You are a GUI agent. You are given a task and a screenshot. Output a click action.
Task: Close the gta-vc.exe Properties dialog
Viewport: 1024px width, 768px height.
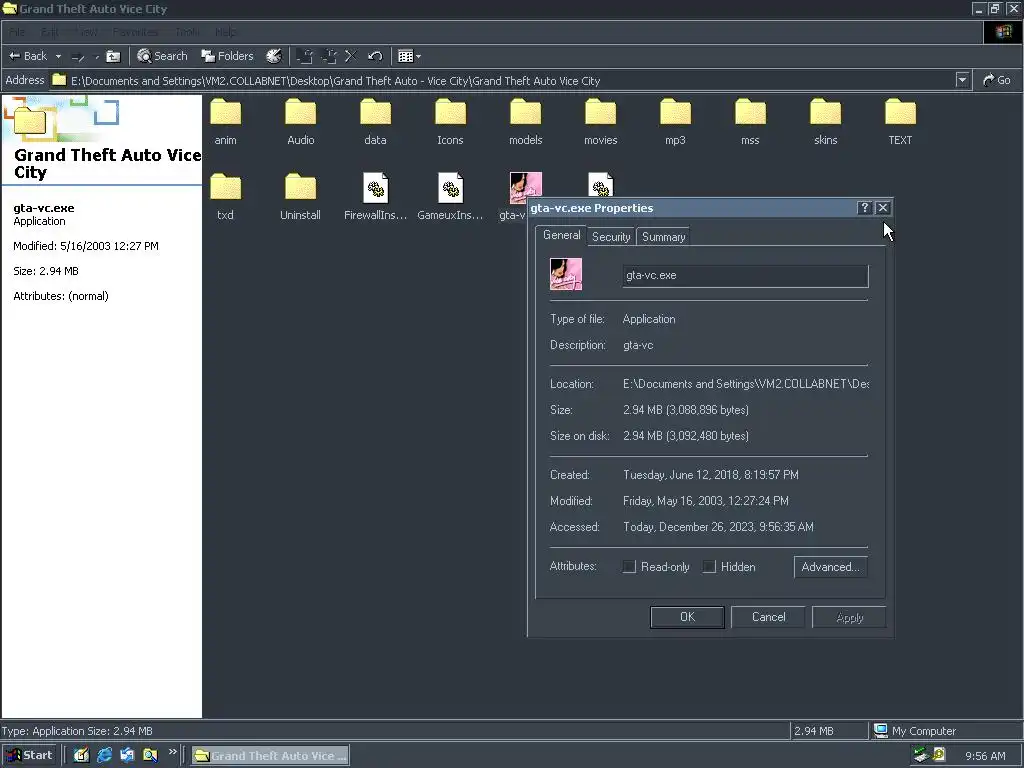click(x=882, y=208)
